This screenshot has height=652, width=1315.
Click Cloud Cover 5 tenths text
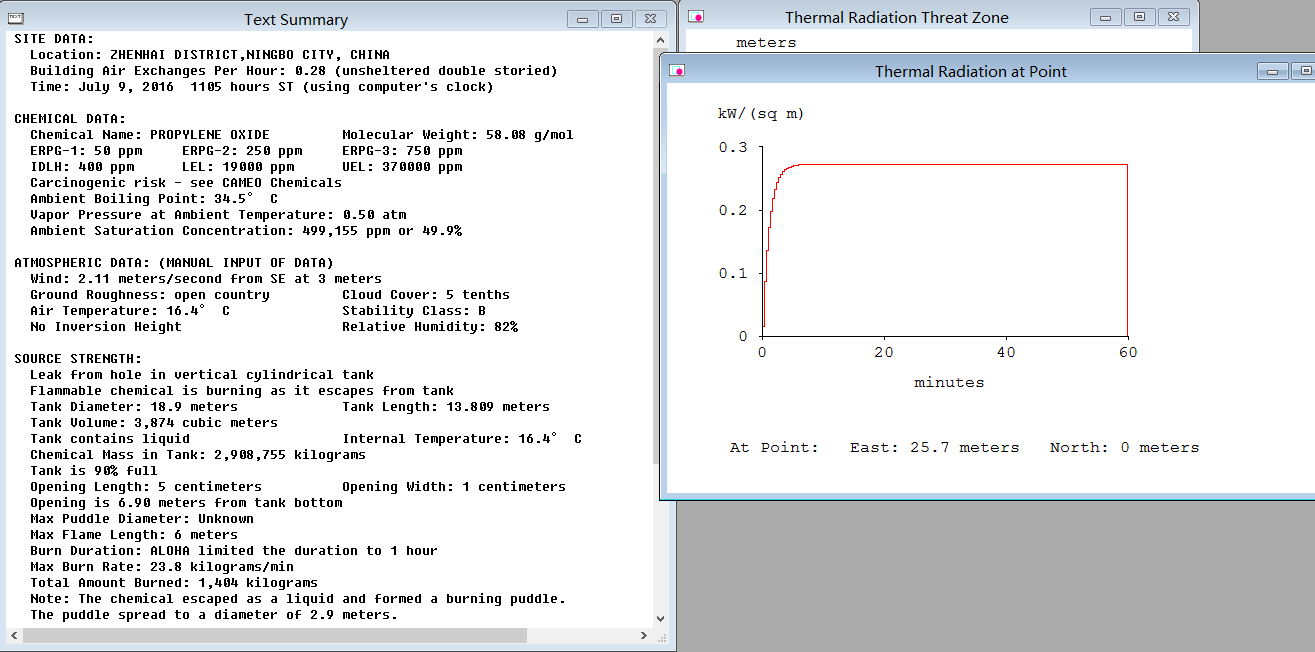pyautogui.click(x=426, y=294)
